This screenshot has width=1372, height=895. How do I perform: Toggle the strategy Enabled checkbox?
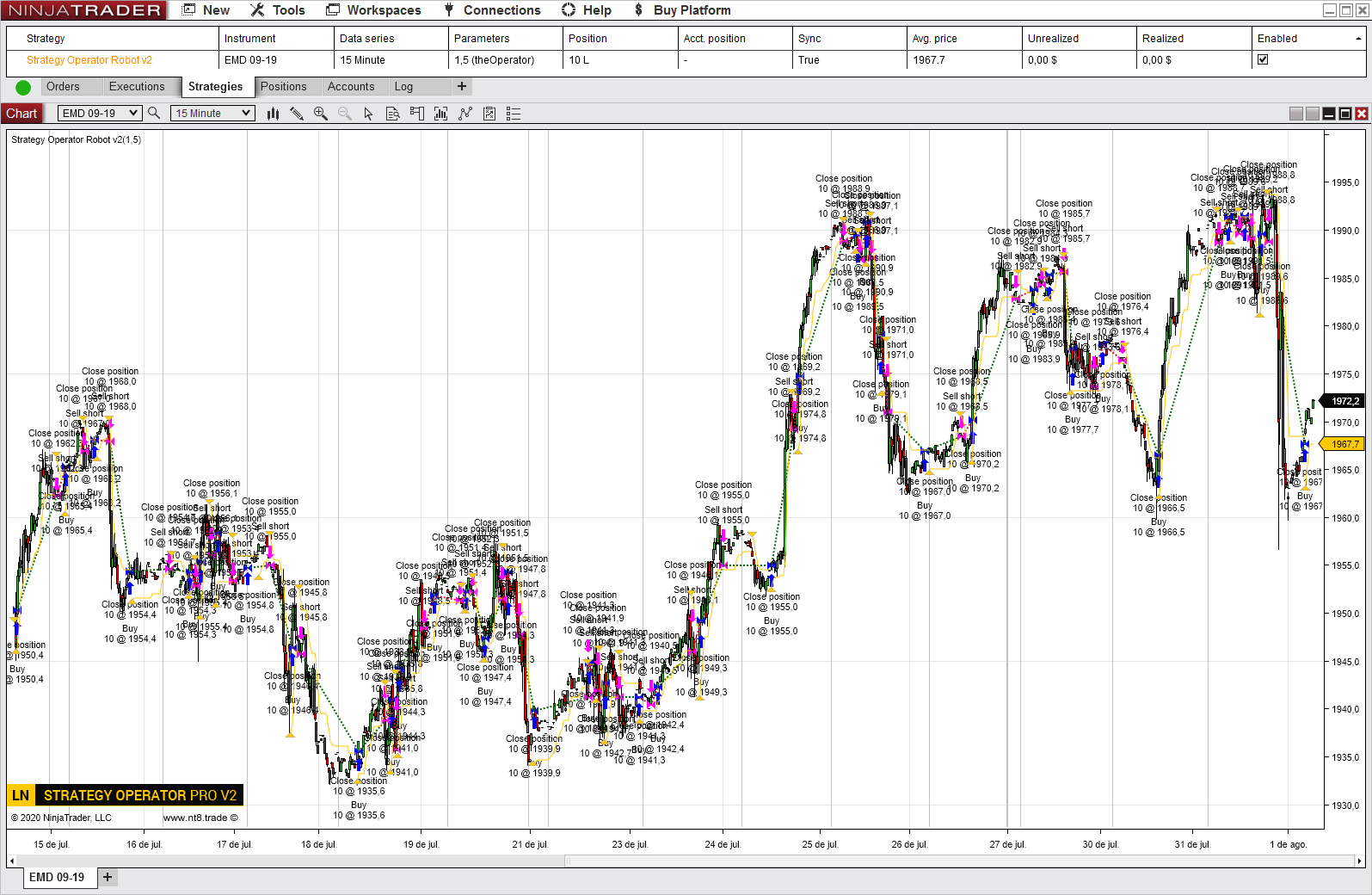click(x=1263, y=60)
